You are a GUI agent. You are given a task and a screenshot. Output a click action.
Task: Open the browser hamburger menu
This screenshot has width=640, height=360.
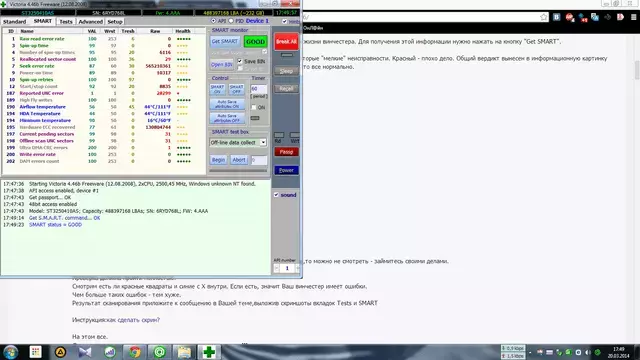tap(633, 17)
